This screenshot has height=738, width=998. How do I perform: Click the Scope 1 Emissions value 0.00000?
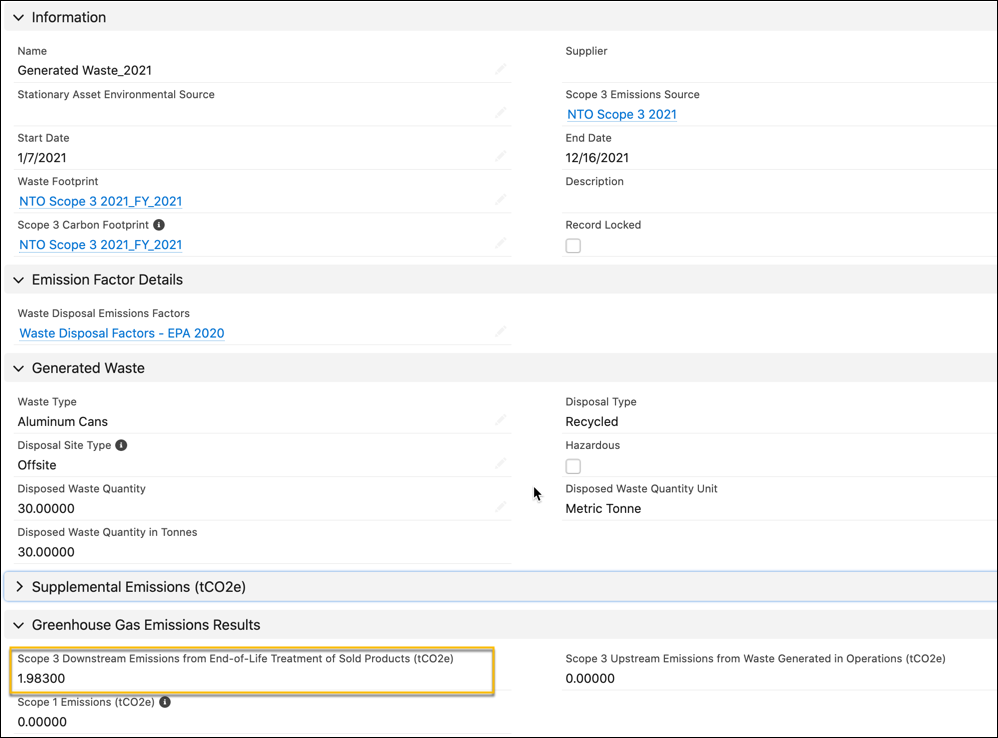[x=42, y=722]
